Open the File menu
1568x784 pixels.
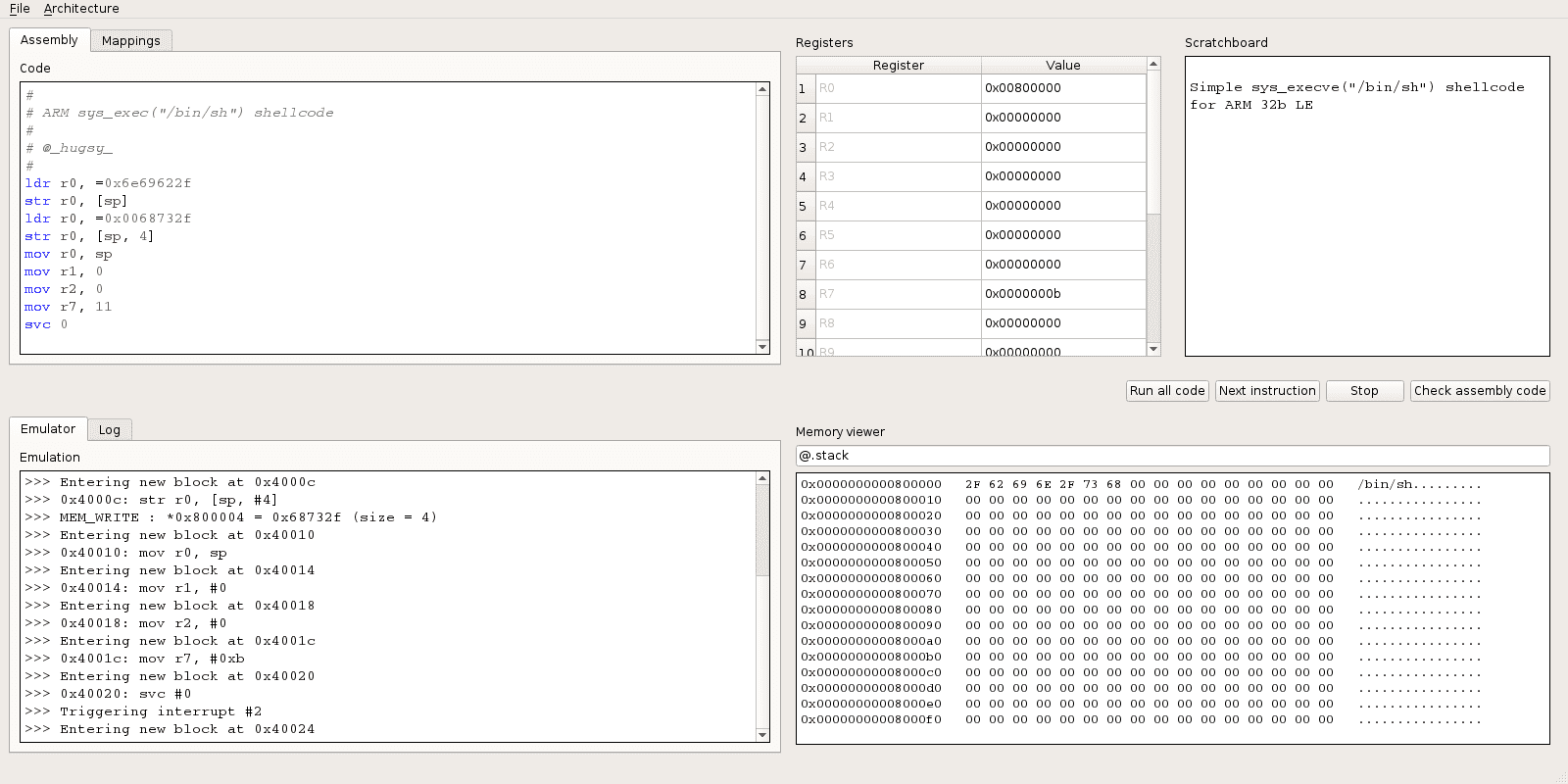click(x=20, y=9)
